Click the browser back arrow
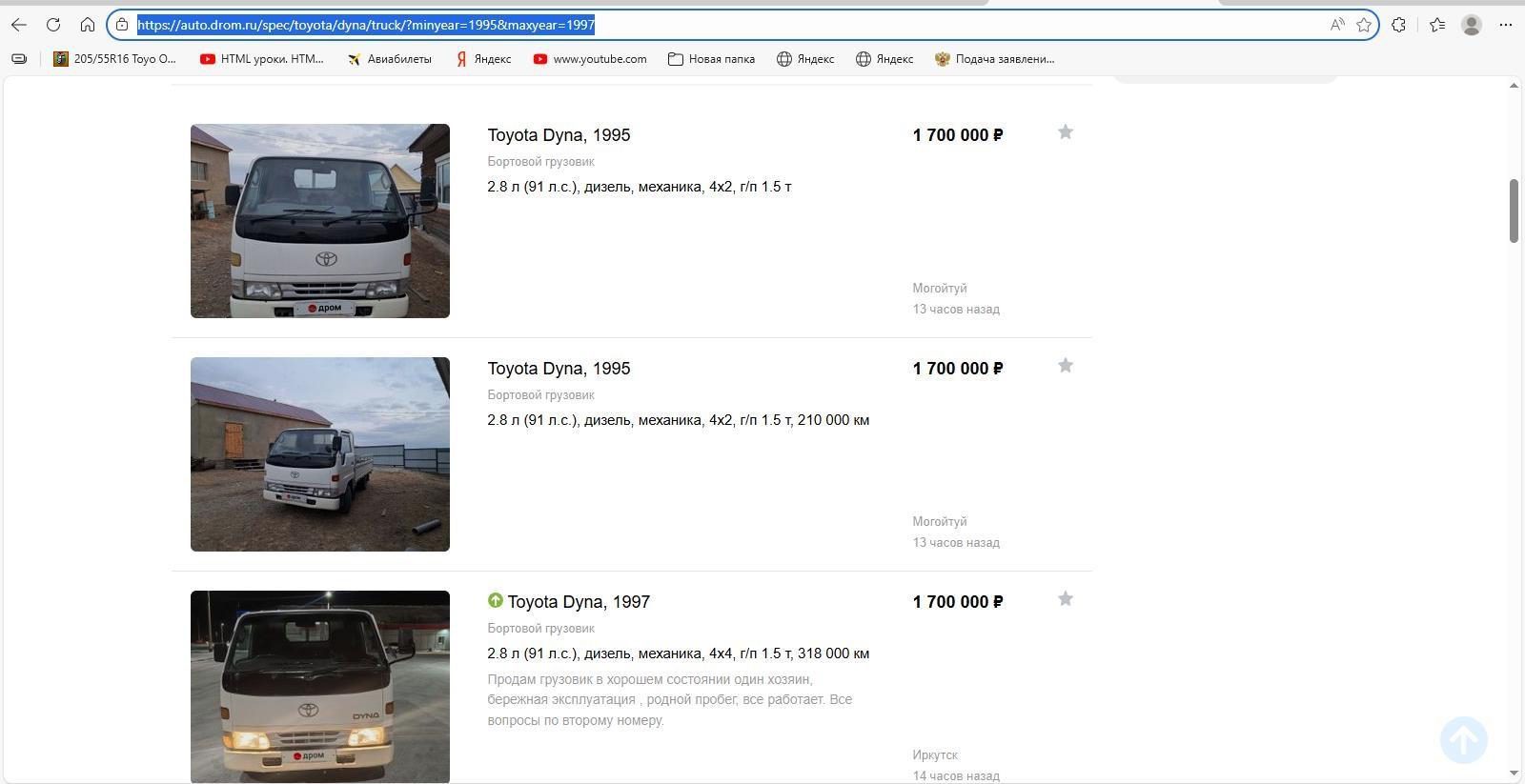 pyautogui.click(x=19, y=25)
